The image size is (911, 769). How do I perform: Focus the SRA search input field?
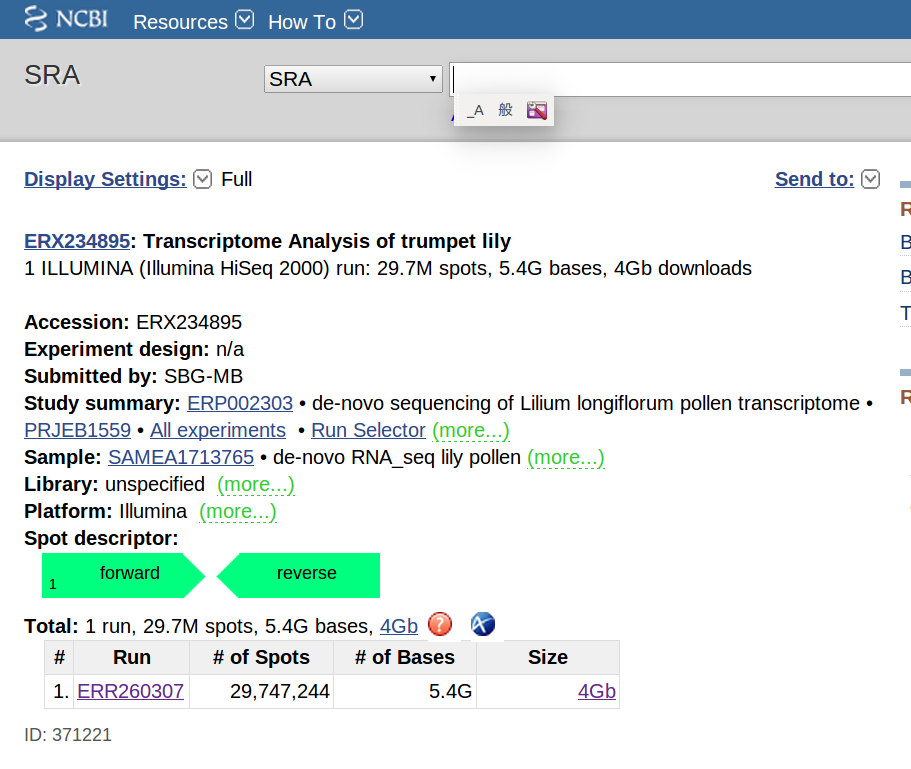point(680,80)
